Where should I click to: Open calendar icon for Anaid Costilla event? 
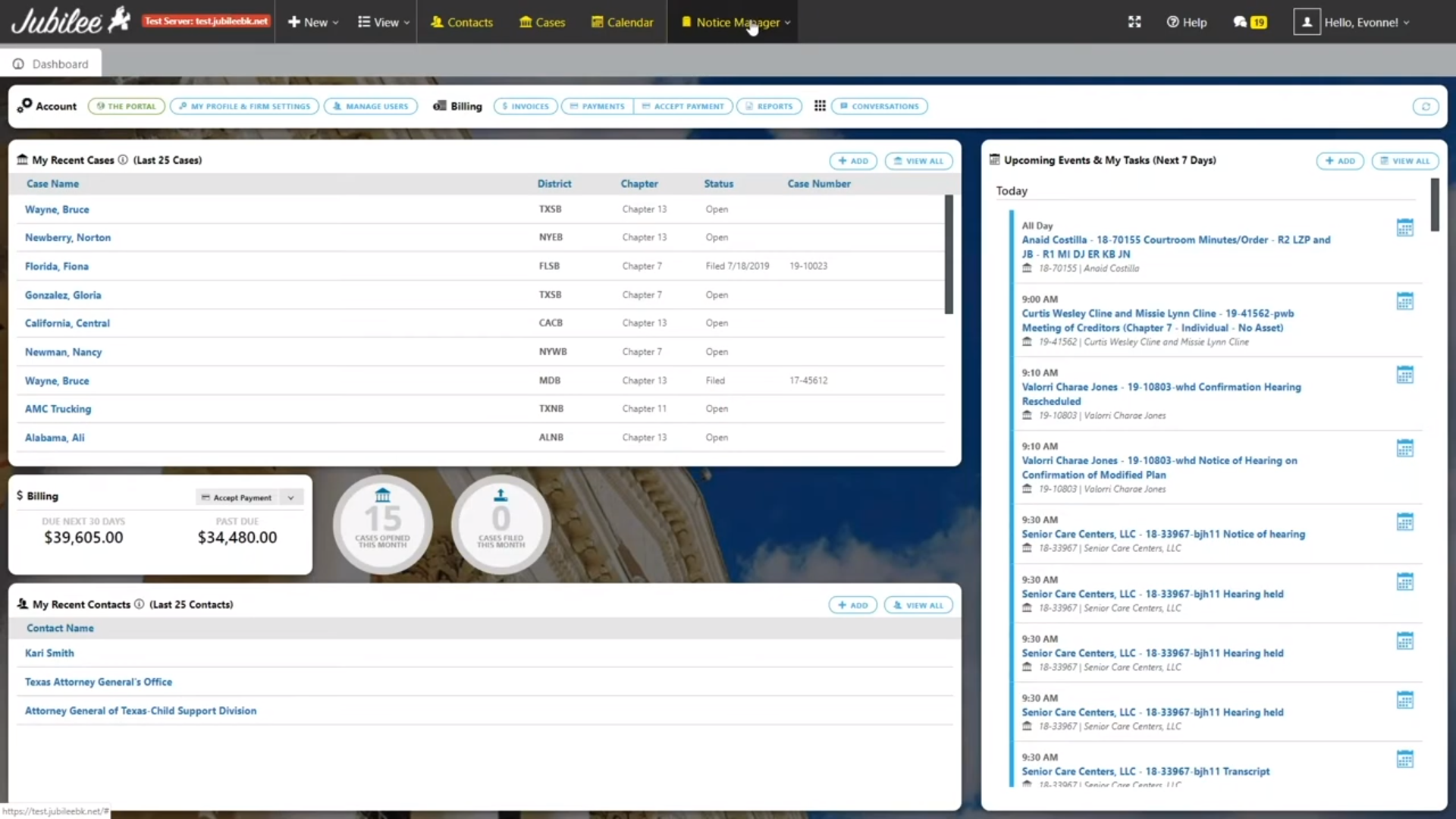point(1404,227)
